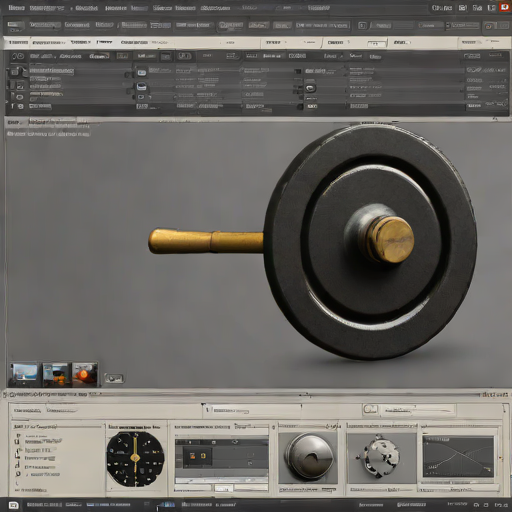
Task: Open the metal knob material preview
Action: pyautogui.click(x=308, y=458)
